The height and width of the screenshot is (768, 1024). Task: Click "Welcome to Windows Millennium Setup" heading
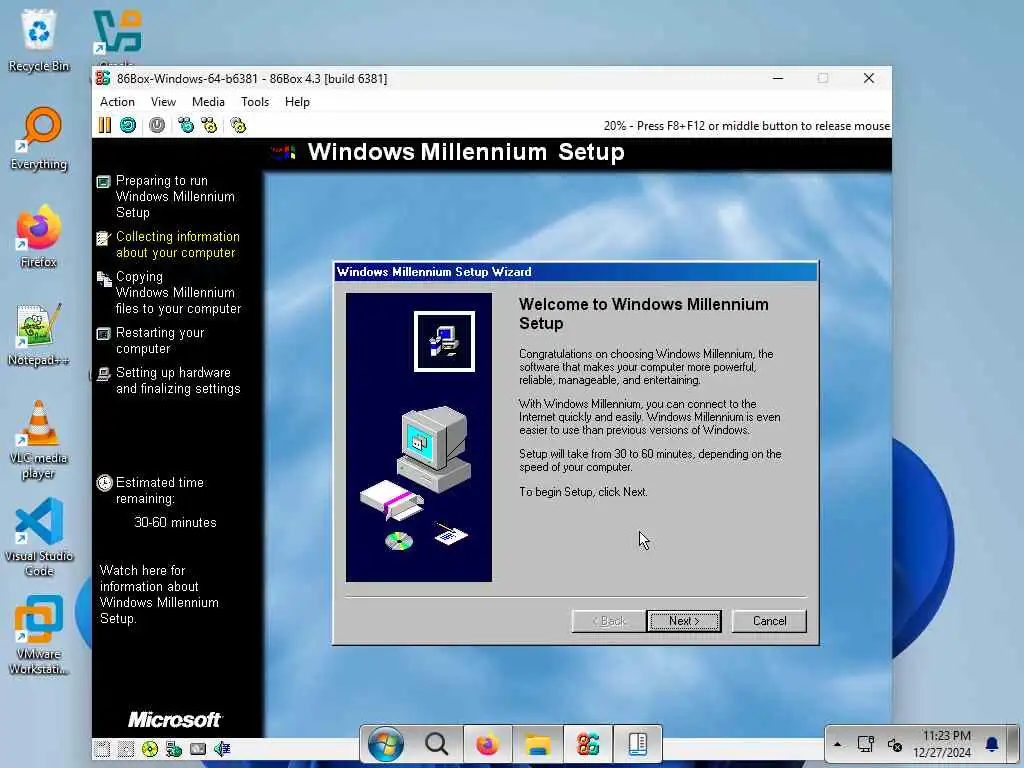(643, 313)
